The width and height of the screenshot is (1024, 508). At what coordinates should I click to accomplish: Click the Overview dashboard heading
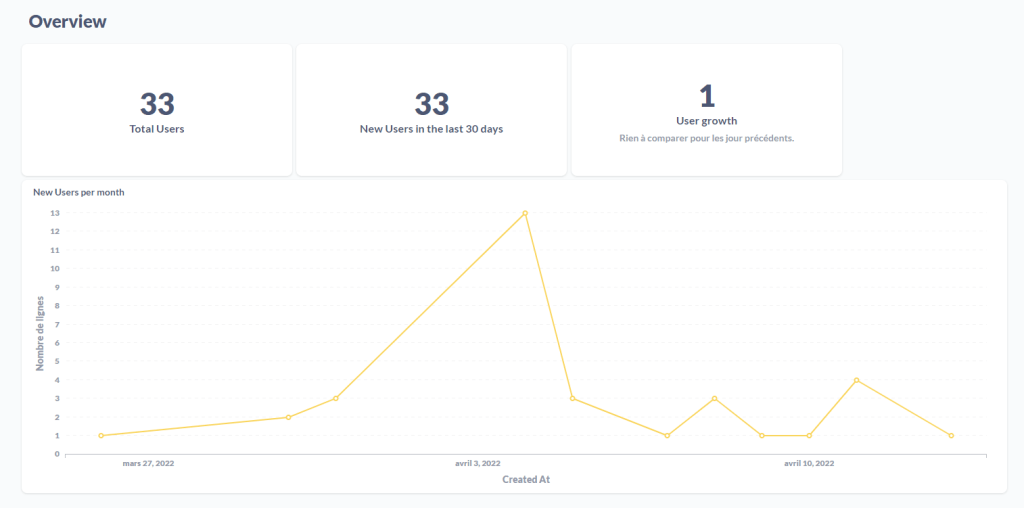[67, 21]
